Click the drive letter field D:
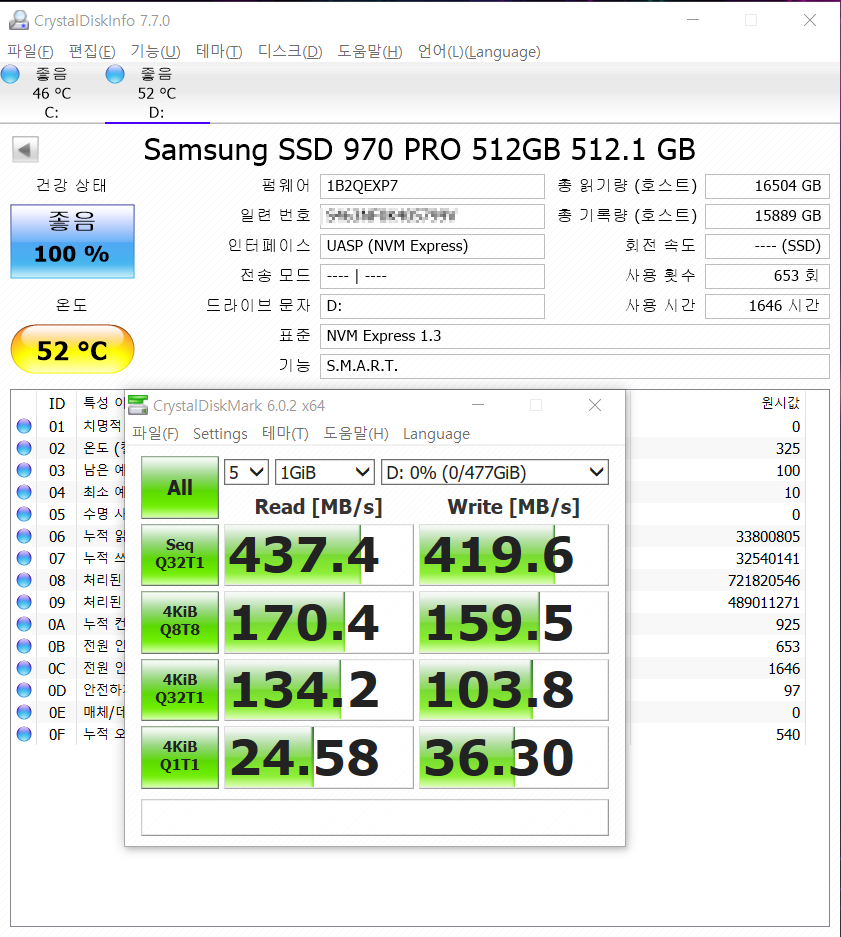 (x=432, y=306)
